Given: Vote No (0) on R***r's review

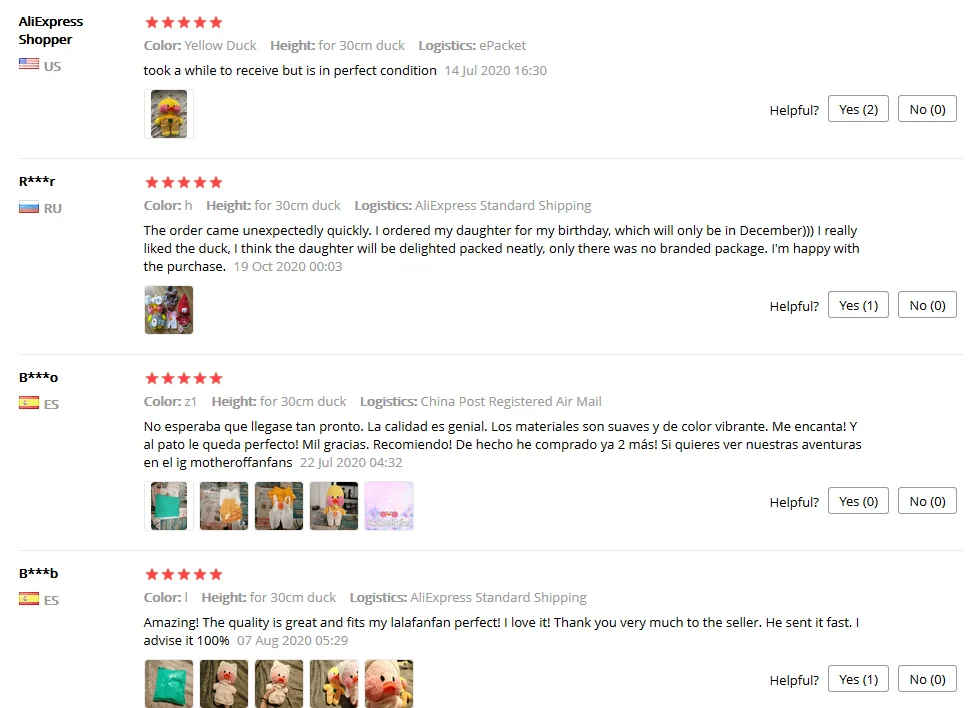Looking at the screenshot, I should [928, 305].
